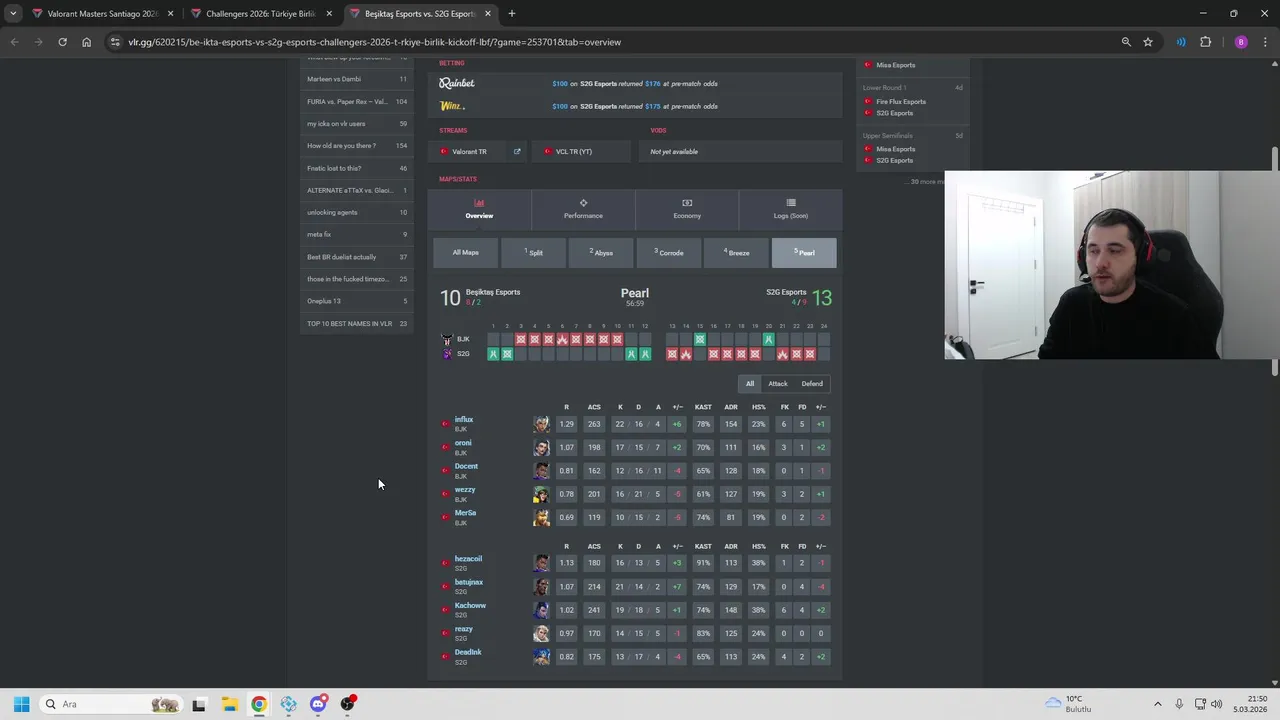Click the taskbar search box 'Ara'

click(x=110, y=704)
